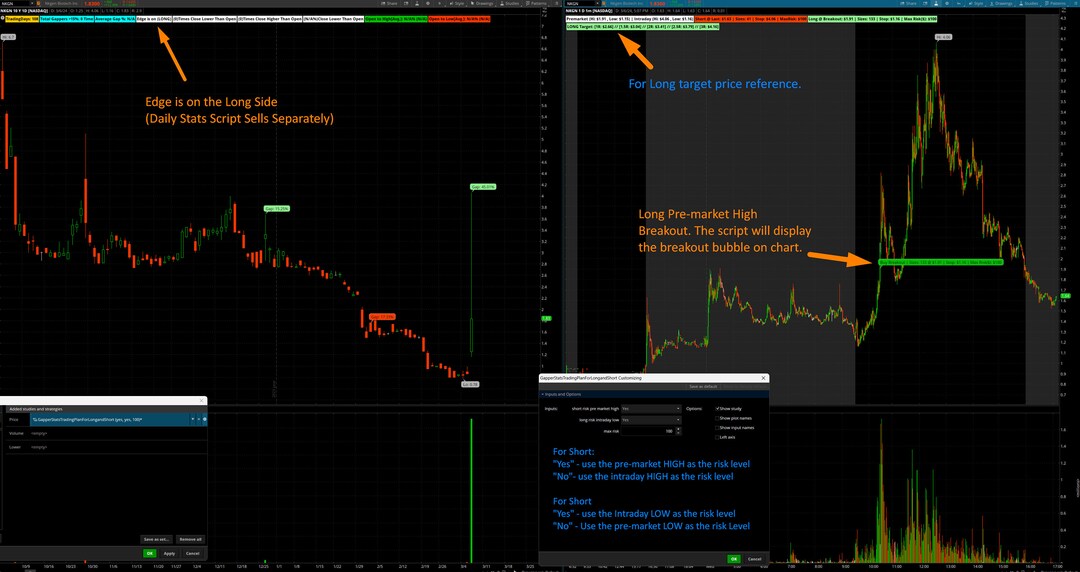Open Drawings menu on left chart toolbar
The image size is (1080, 572).
pyautogui.click(x=482, y=3)
